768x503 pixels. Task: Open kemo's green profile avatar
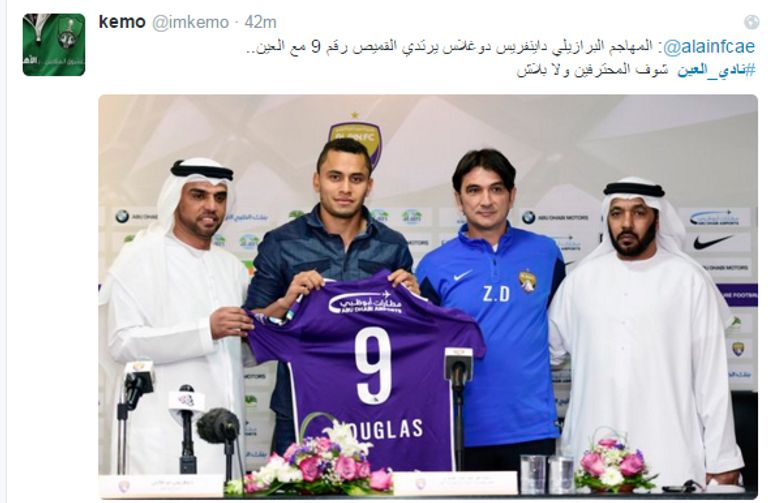click(54, 45)
